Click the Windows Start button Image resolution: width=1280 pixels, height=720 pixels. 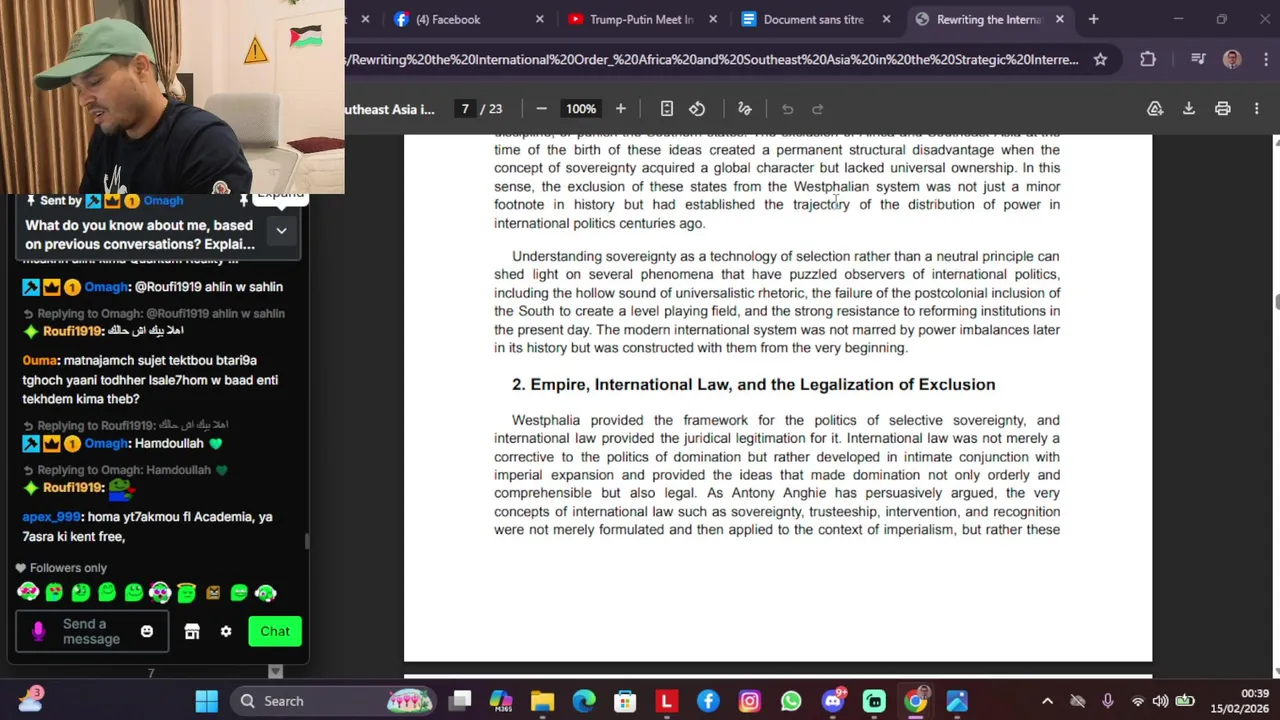[207, 701]
